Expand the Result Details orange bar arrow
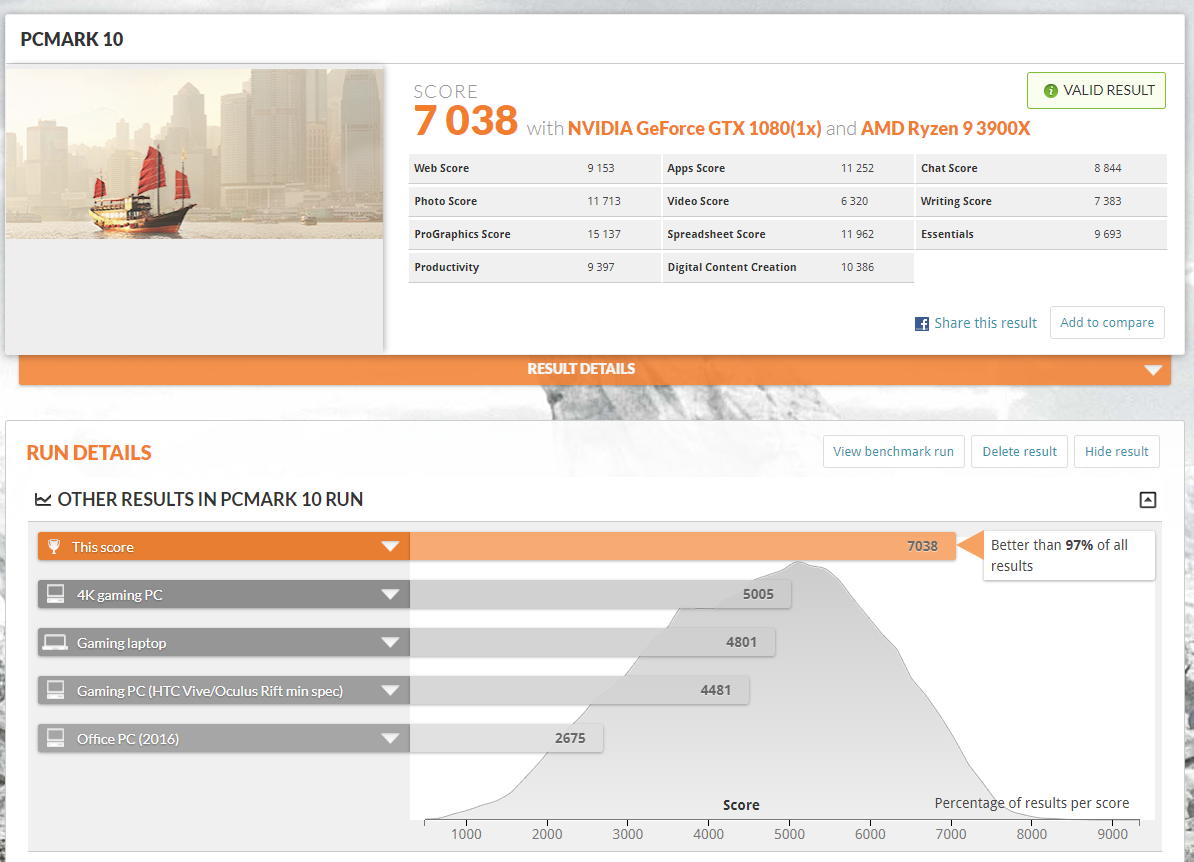 point(1153,370)
